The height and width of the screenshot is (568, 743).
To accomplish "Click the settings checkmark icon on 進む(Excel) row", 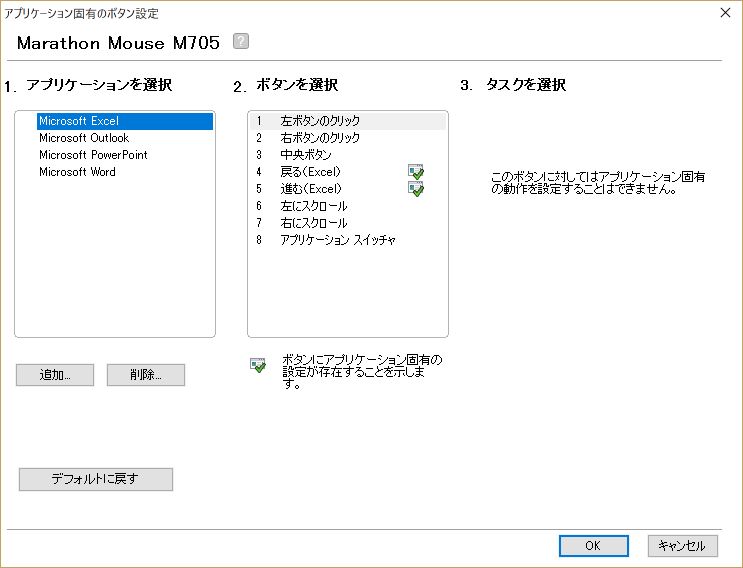I will pos(416,189).
